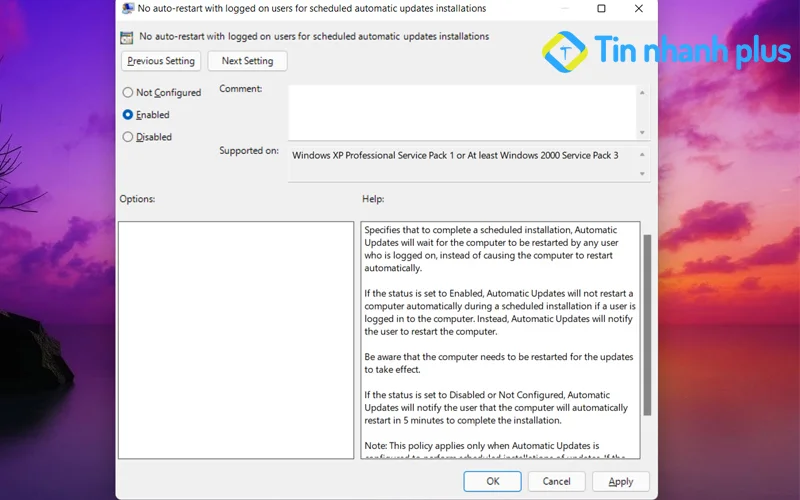Click Cancel to discard changes
Viewport: 800px width, 500px height.
(556, 481)
